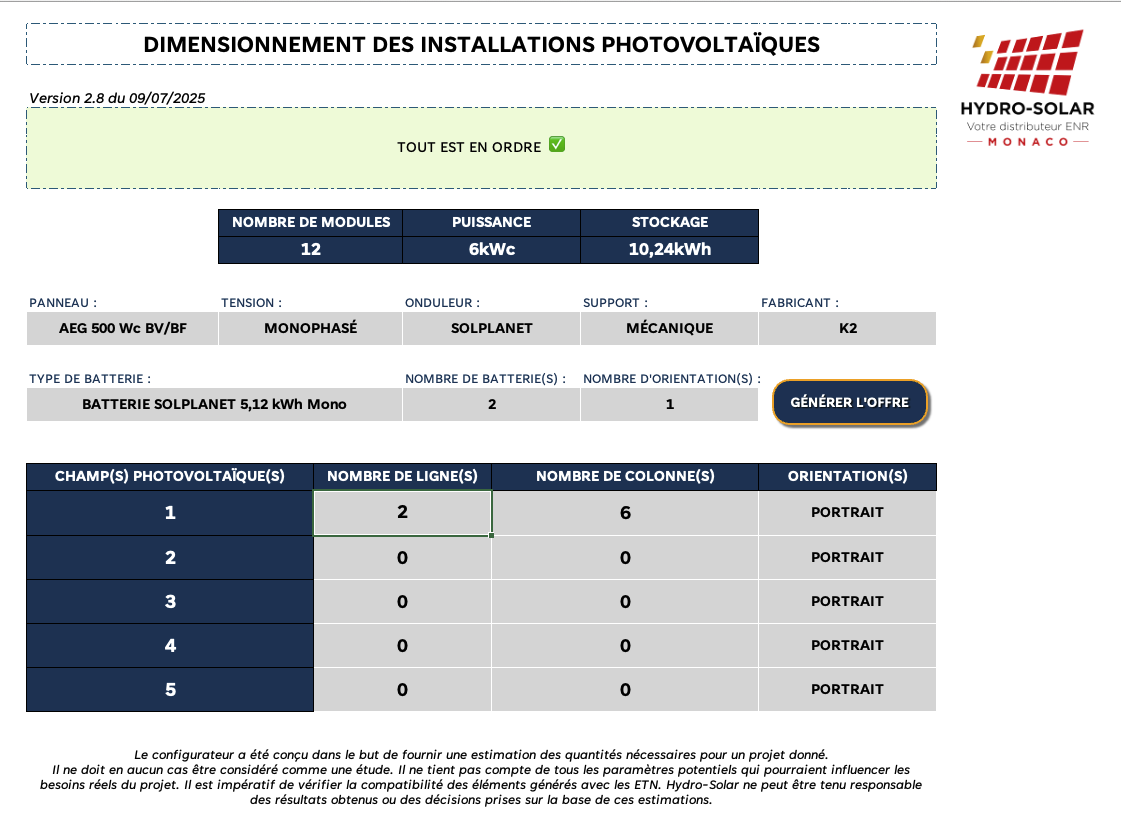This screenshot has height=838, width=1121.
Task: Select lignes cell for champ 4
Action: [403, 646]
